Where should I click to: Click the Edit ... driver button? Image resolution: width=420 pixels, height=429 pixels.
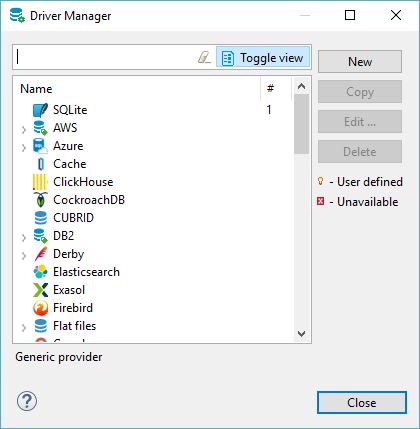coord(360,122)
